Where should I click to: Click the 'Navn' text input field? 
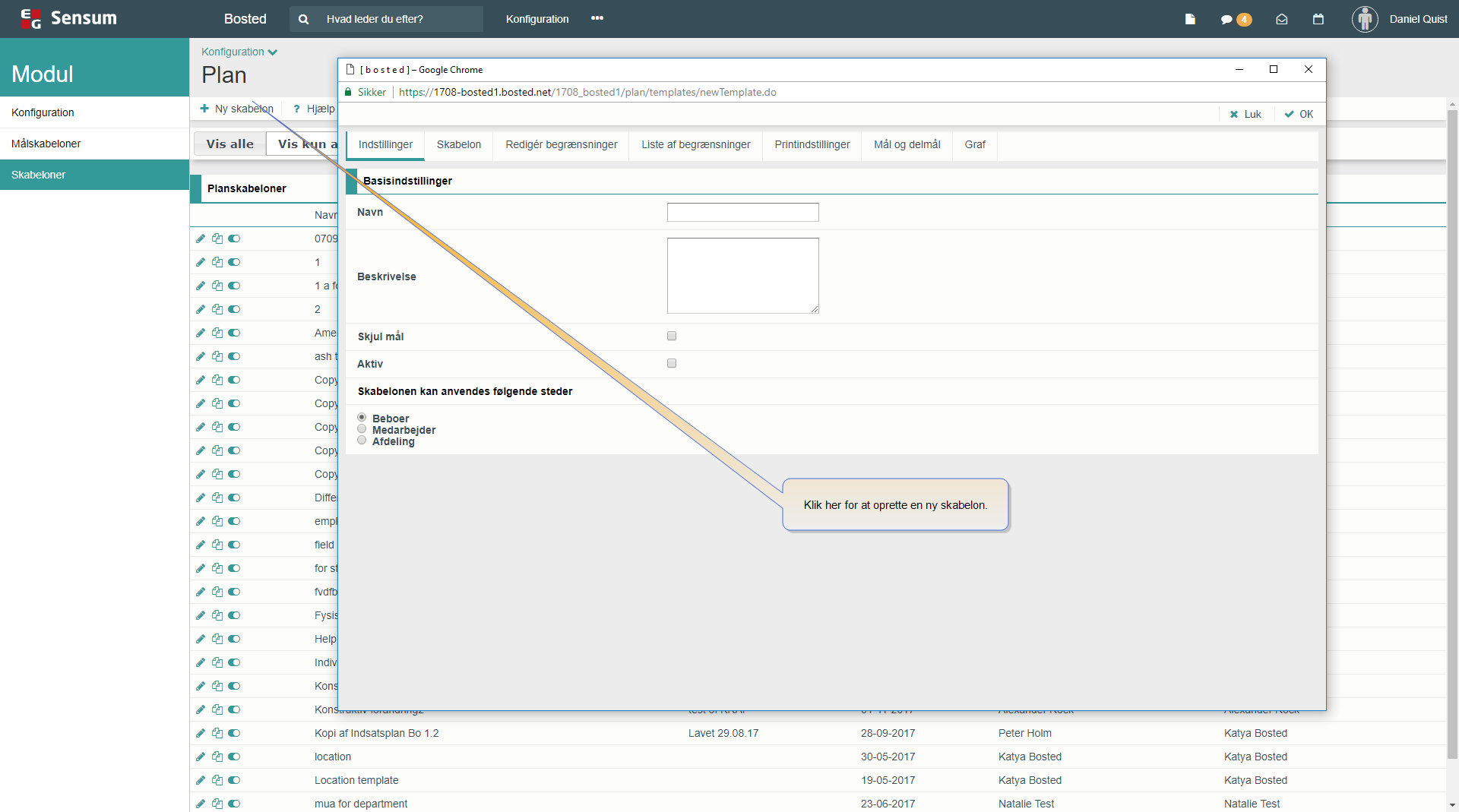(x=742, y=212)
